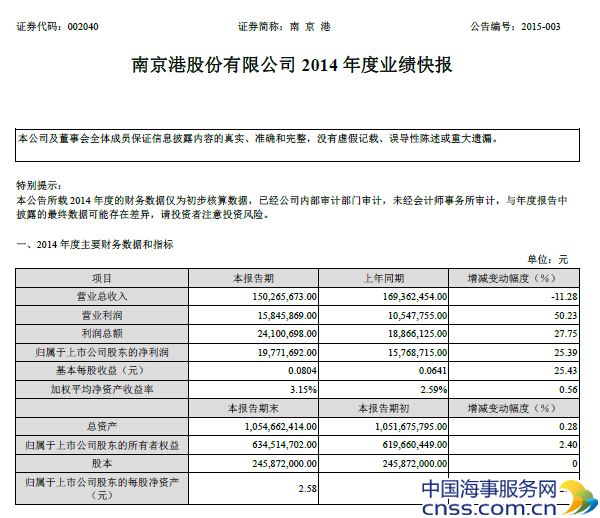The width and height of the screenshot is (600, 518).
Task: Click the 上年同期 column header
Action: tap(384, 278)
